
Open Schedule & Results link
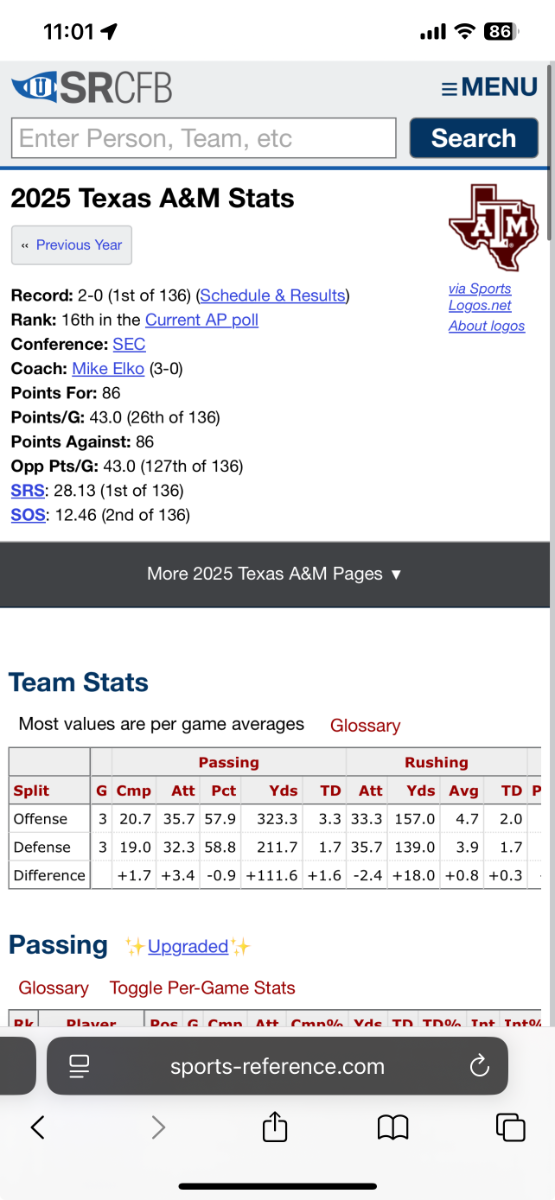pos(273,296)
